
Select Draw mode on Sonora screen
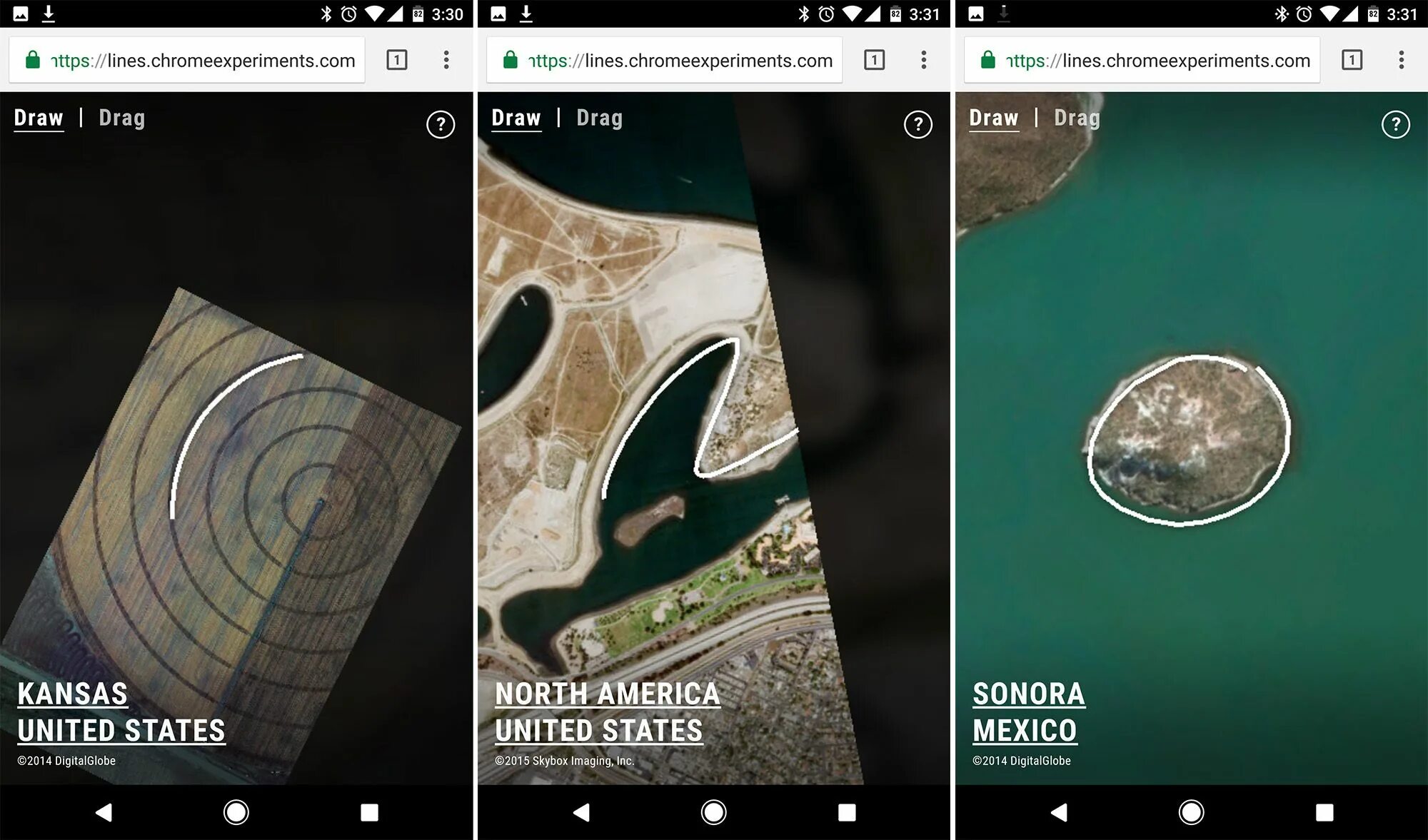coord(993,118)
